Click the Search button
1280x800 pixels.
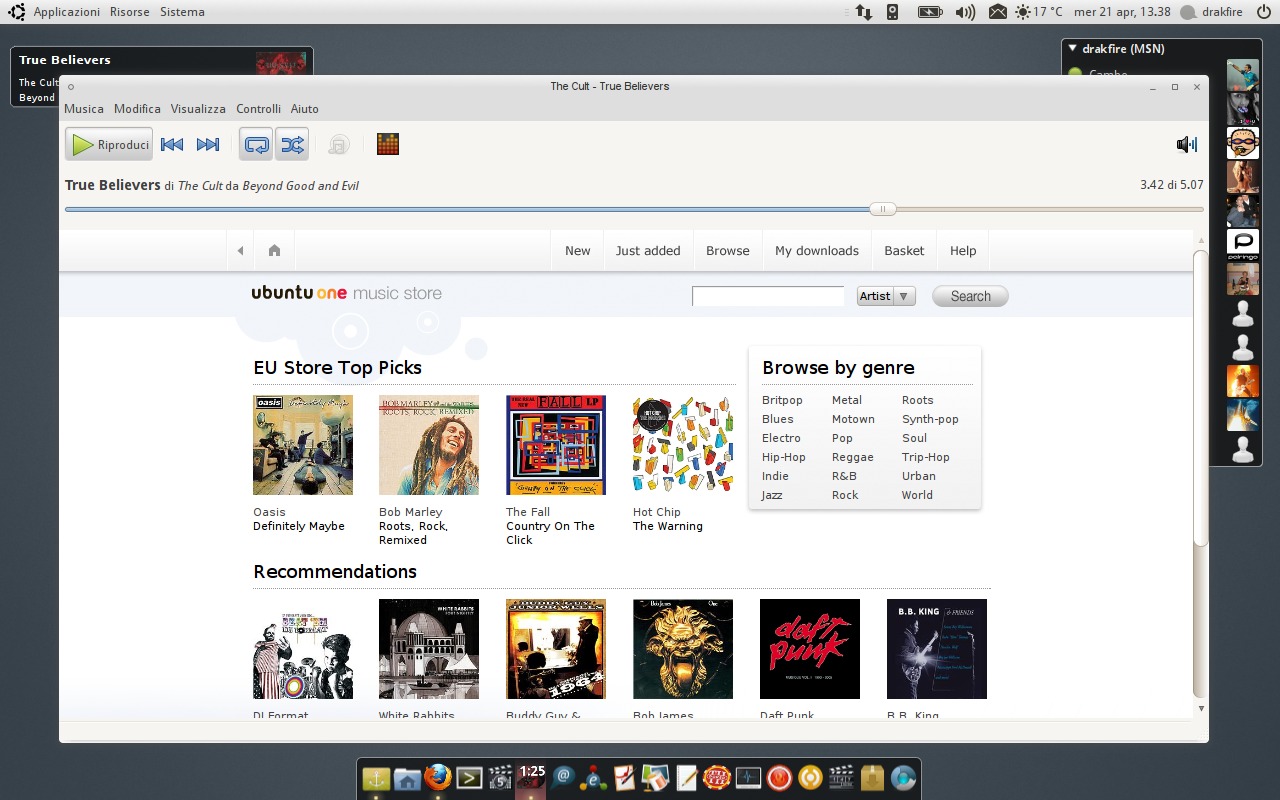970,296
